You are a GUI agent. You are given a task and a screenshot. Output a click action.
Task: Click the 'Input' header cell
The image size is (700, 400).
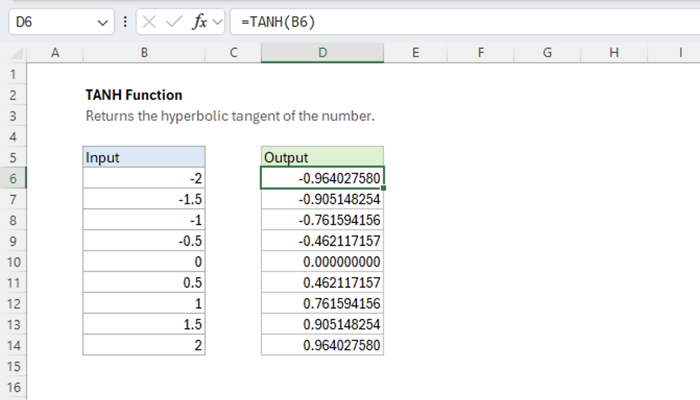[144, 158]
